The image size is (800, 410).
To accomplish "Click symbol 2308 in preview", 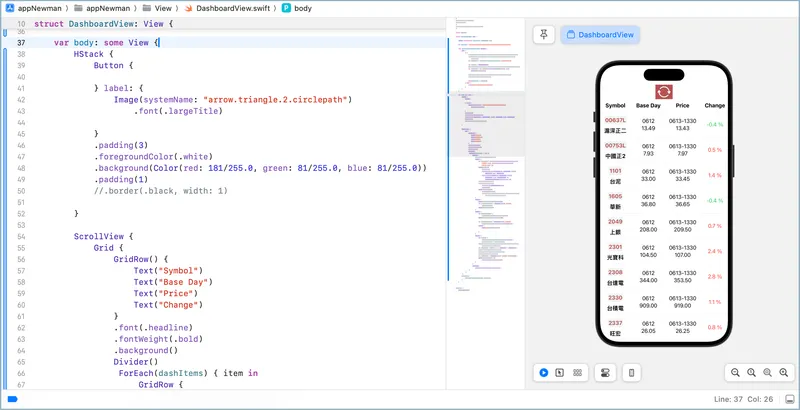I will coord(615,272).
